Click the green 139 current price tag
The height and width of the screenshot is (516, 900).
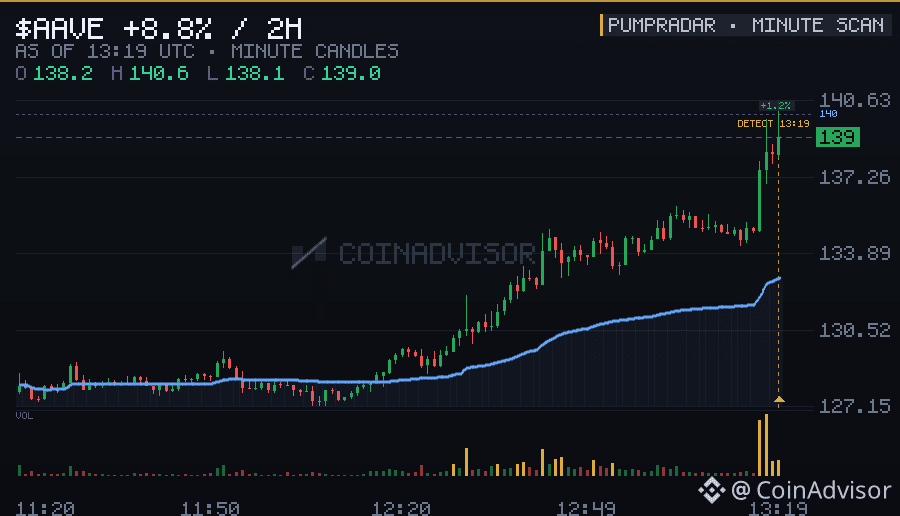(x=838, y=137)
